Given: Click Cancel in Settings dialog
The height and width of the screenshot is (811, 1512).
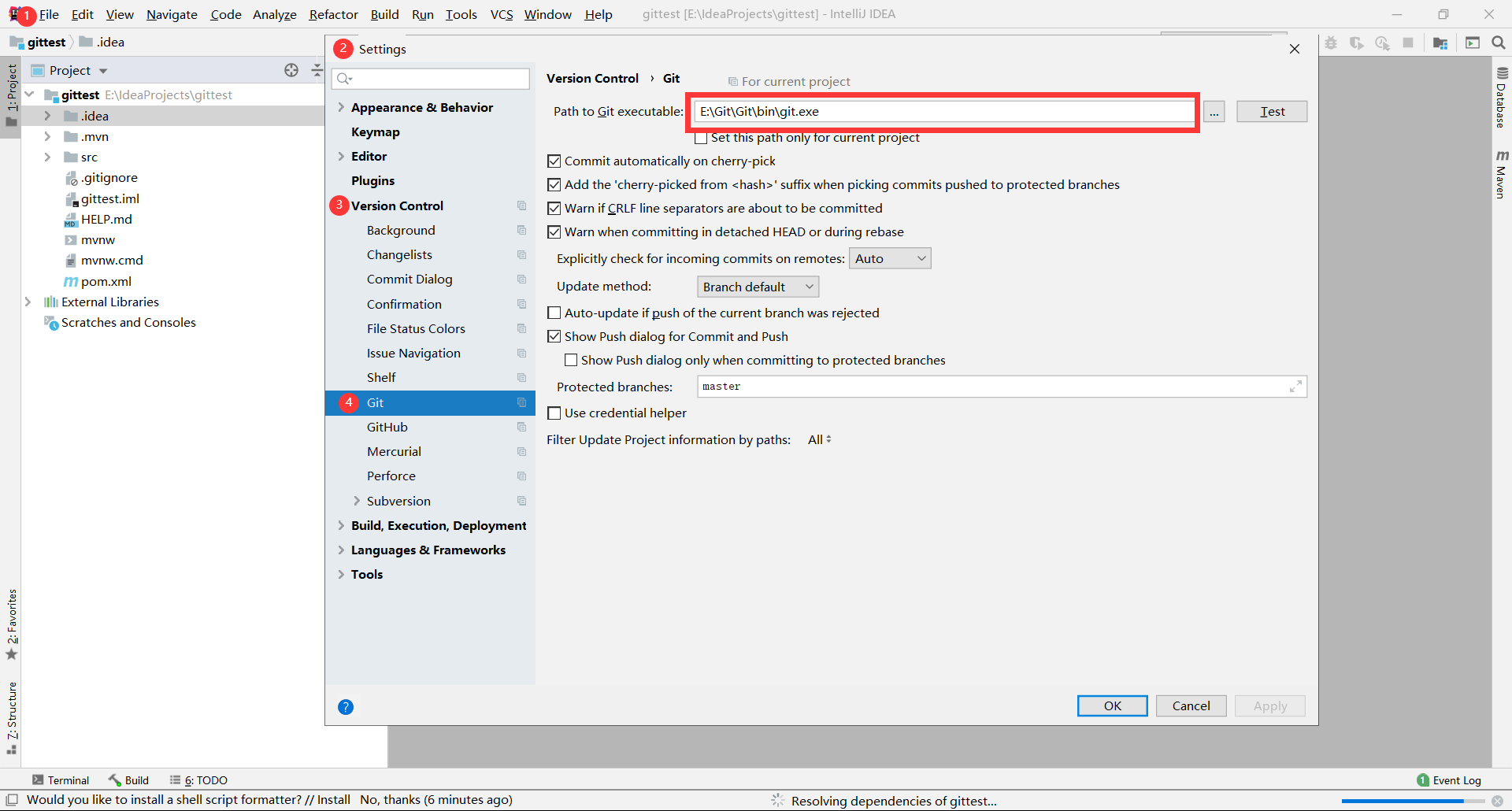Looking at the screenshot, I should coord(1191,705).
